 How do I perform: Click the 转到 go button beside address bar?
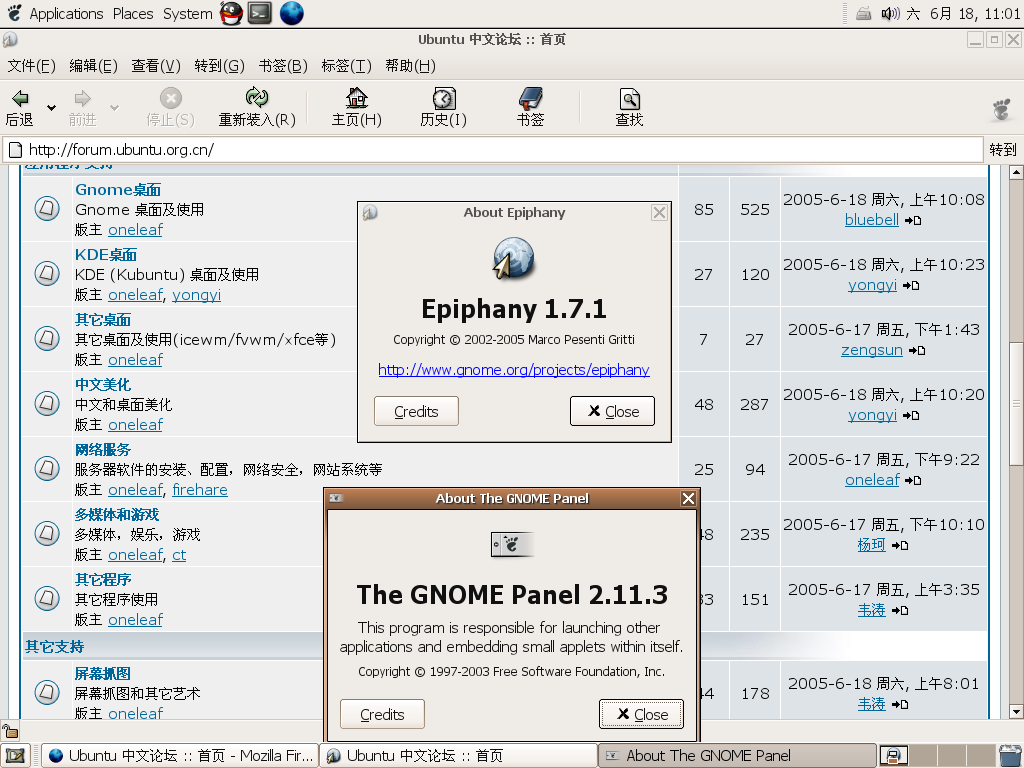pyautogui.click(x=1003, y=150)
